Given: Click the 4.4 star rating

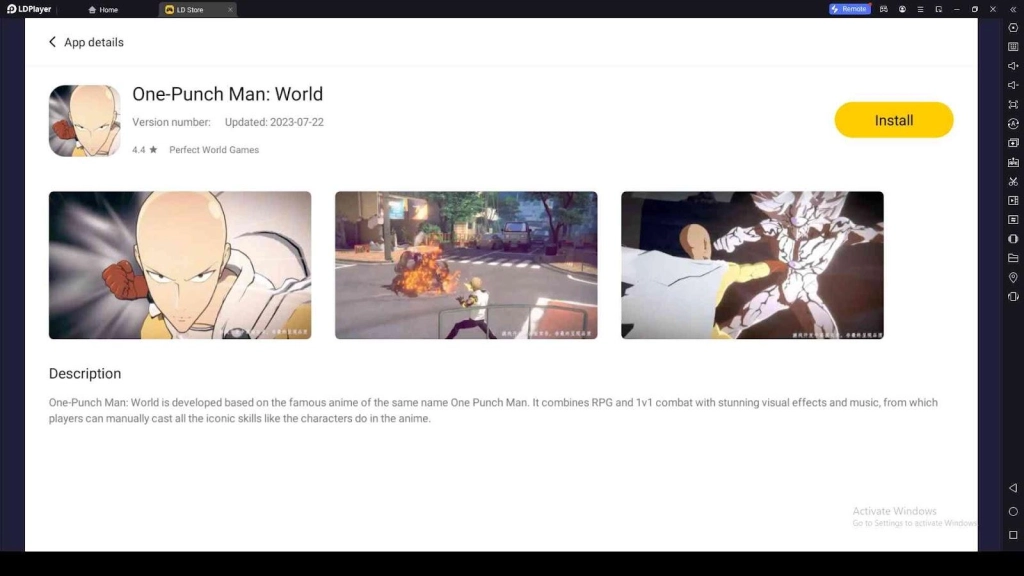Looking at the screenshot, I should [144, 150].
